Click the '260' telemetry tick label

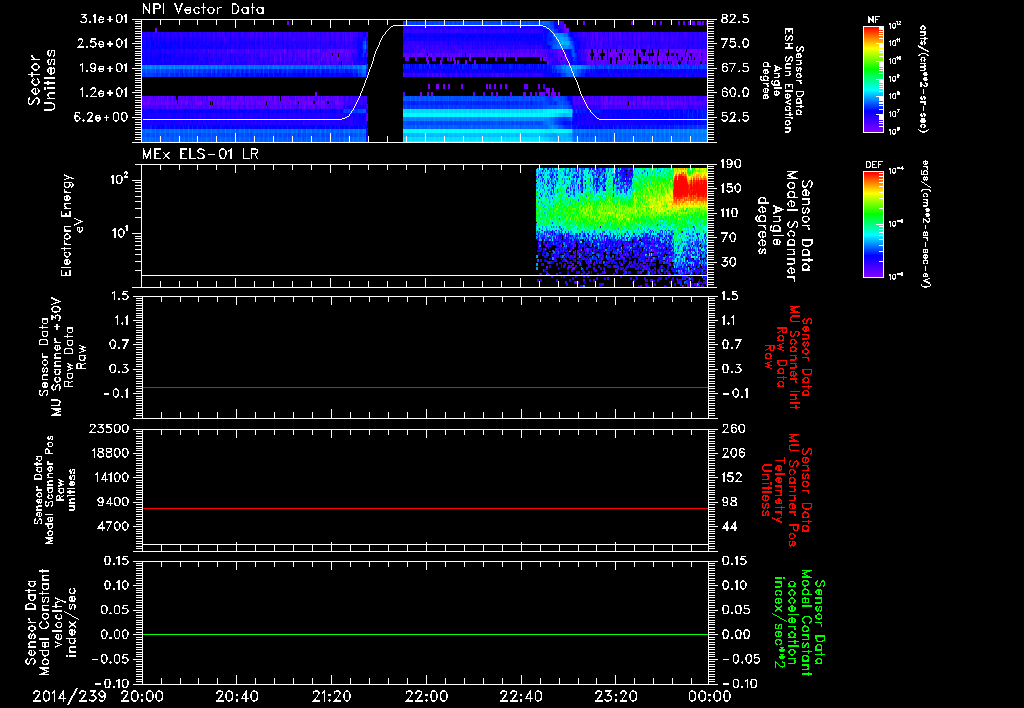click(x=733, y=429)
